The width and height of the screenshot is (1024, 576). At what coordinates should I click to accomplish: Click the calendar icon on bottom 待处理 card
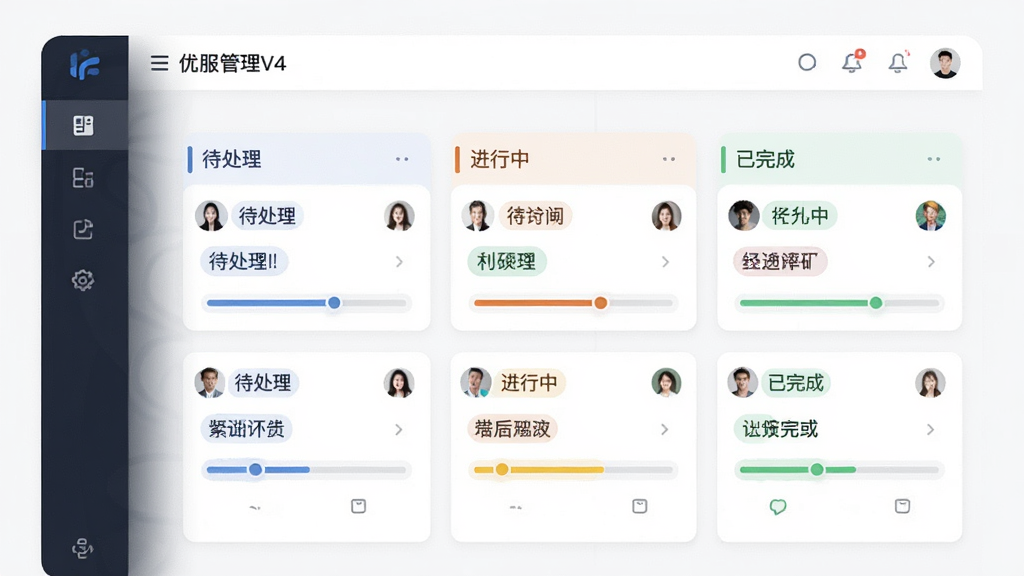359,506
